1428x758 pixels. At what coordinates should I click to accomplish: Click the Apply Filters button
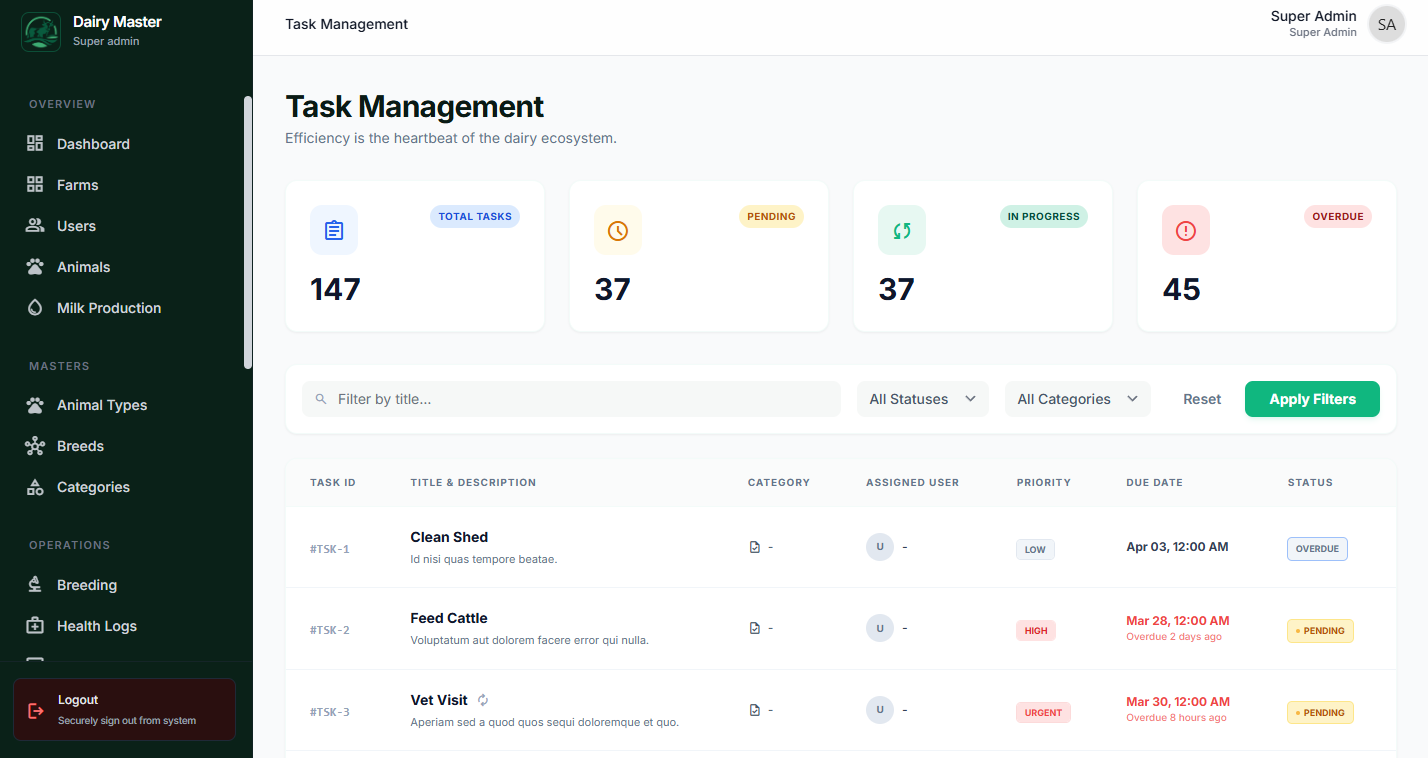[x=1312, y=398]
